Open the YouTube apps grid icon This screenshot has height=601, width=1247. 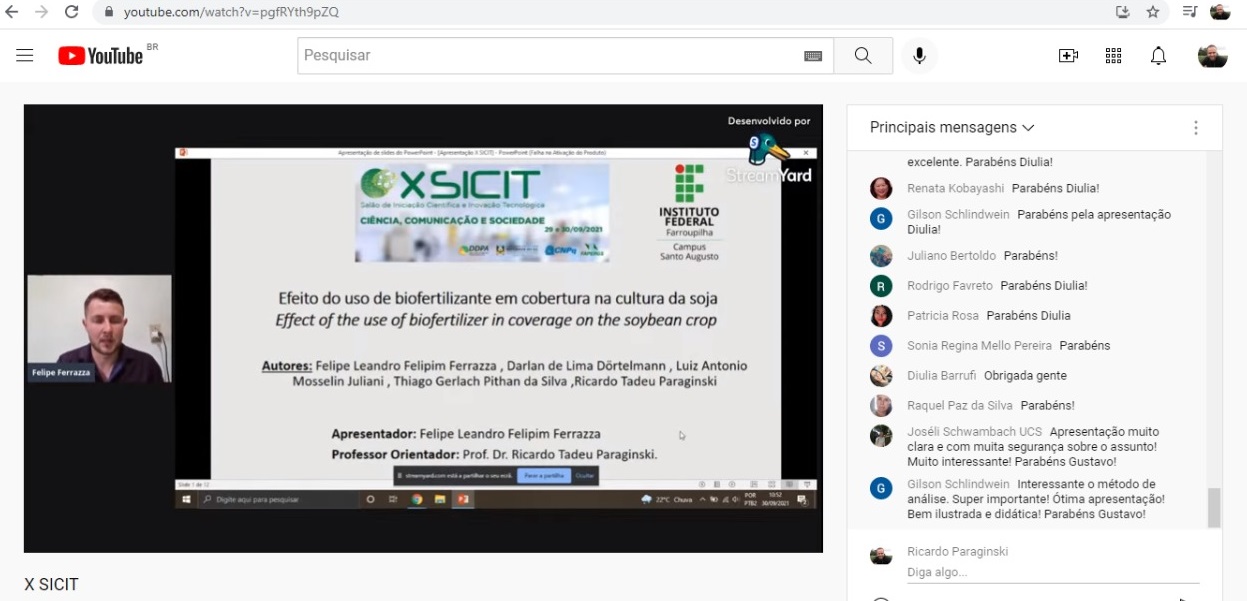[1113, 56]
